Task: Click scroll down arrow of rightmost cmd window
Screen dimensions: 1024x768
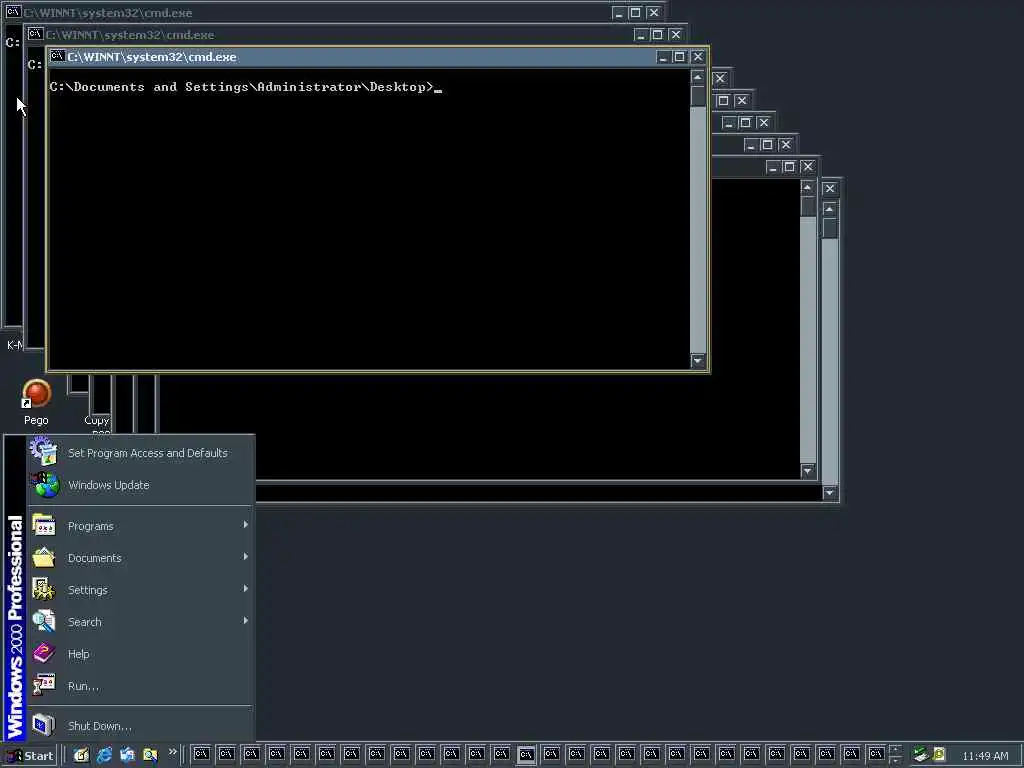Action: pyautogui.click(x=829, y=493)
